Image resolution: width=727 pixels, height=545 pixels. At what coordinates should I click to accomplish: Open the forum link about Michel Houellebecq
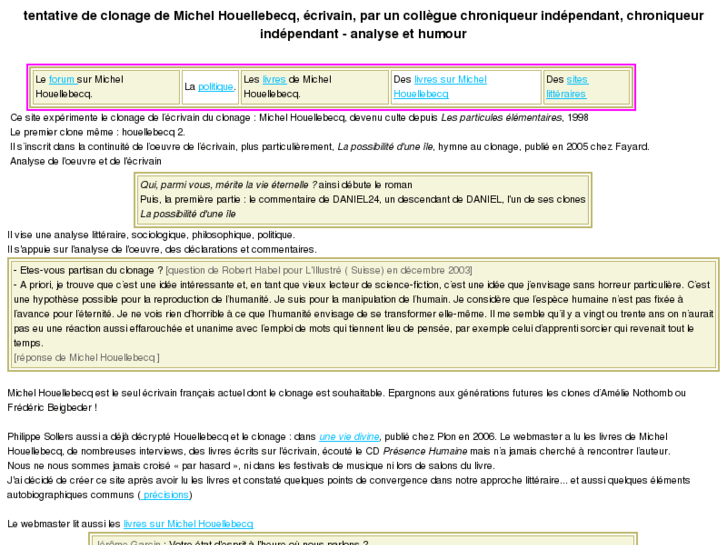tap(63, 79)
